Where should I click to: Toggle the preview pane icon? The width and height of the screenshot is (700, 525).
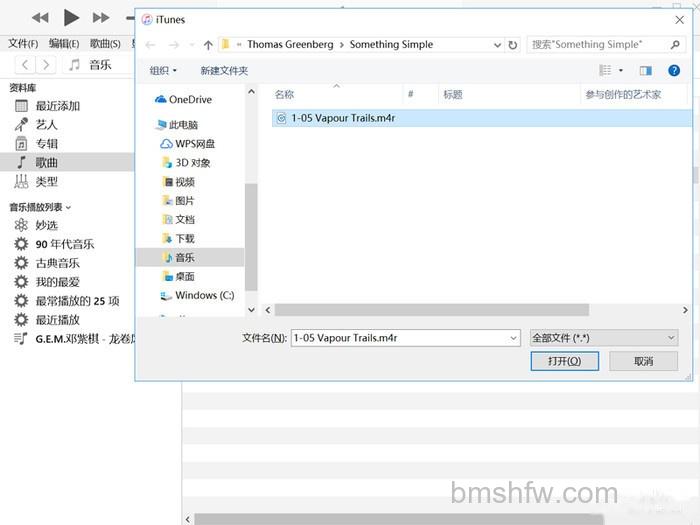[646, 71]
